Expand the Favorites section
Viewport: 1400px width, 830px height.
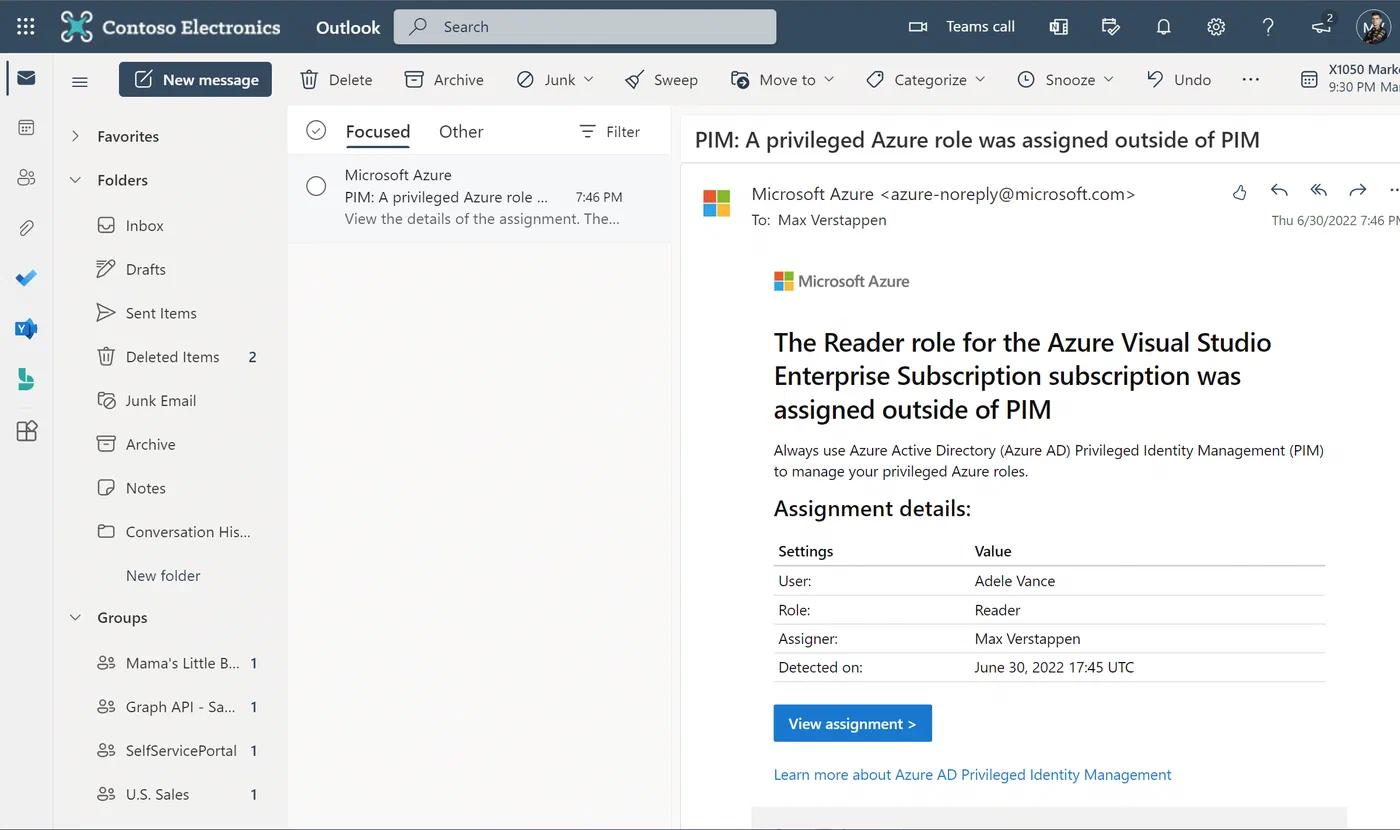click(75, 136)
